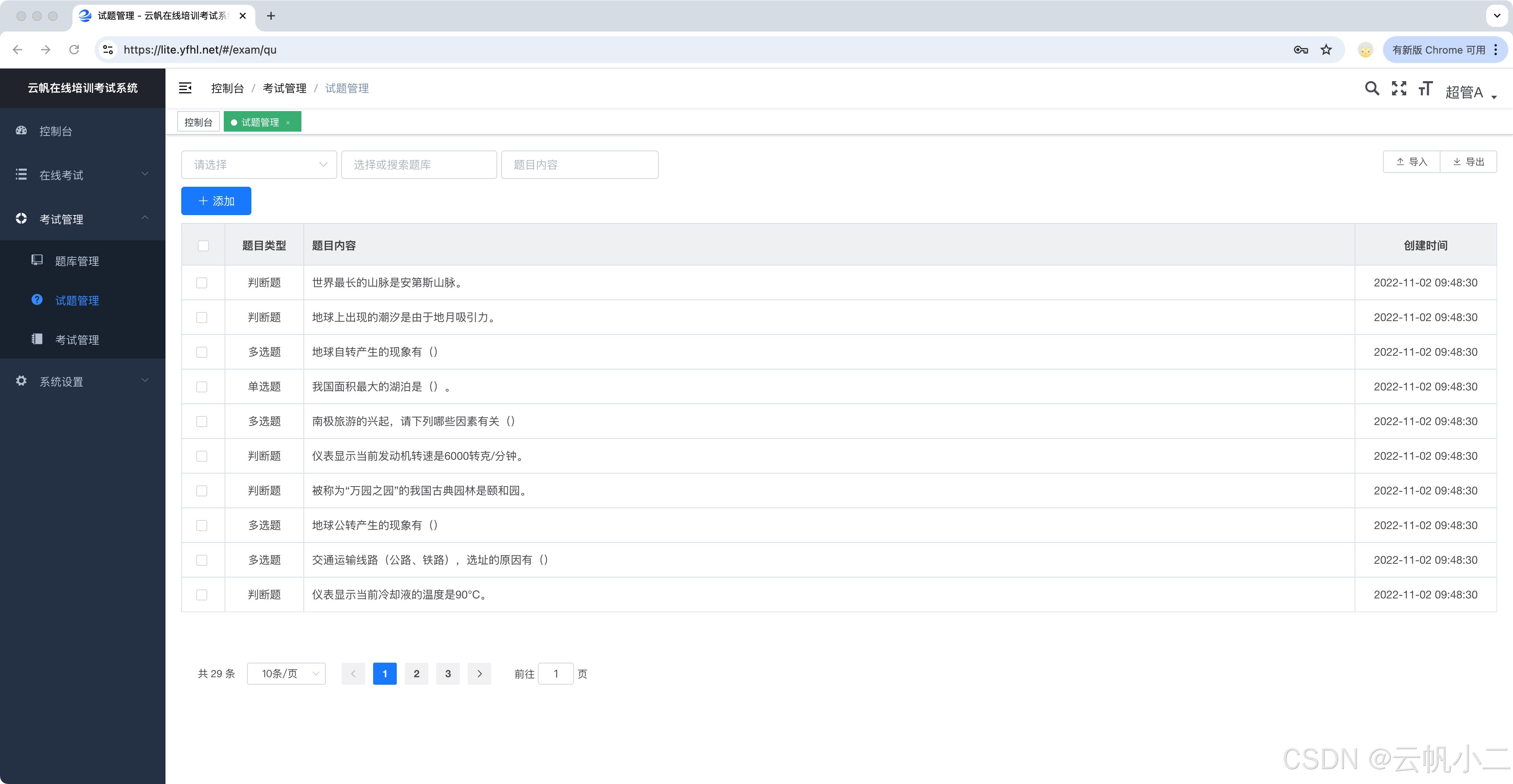This screenshot has width=1513, height=784.
Task: Click the 导入 import button
Action: tap(1411, 162)
